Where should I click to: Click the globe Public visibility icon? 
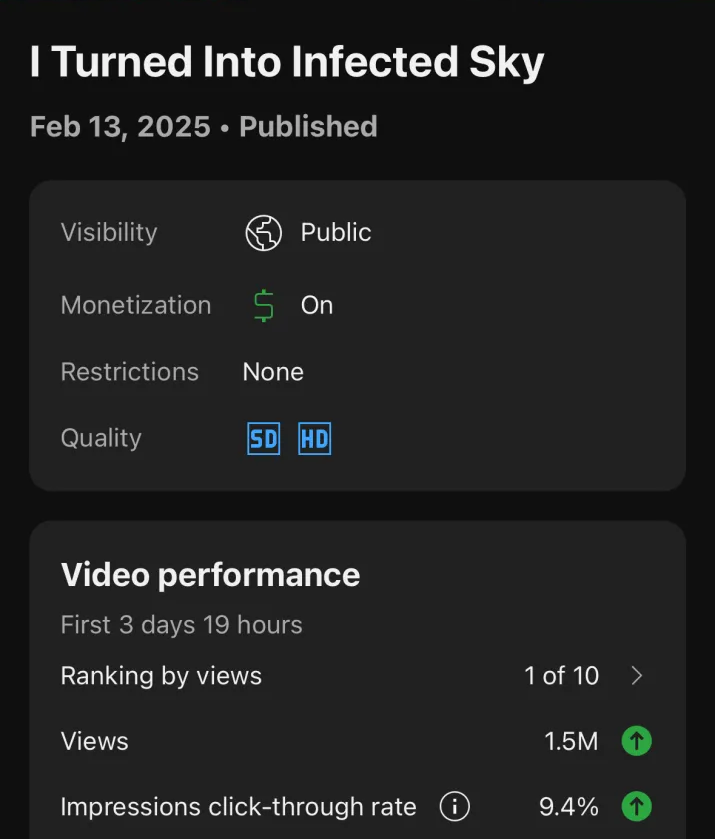[x=264, y=232]
